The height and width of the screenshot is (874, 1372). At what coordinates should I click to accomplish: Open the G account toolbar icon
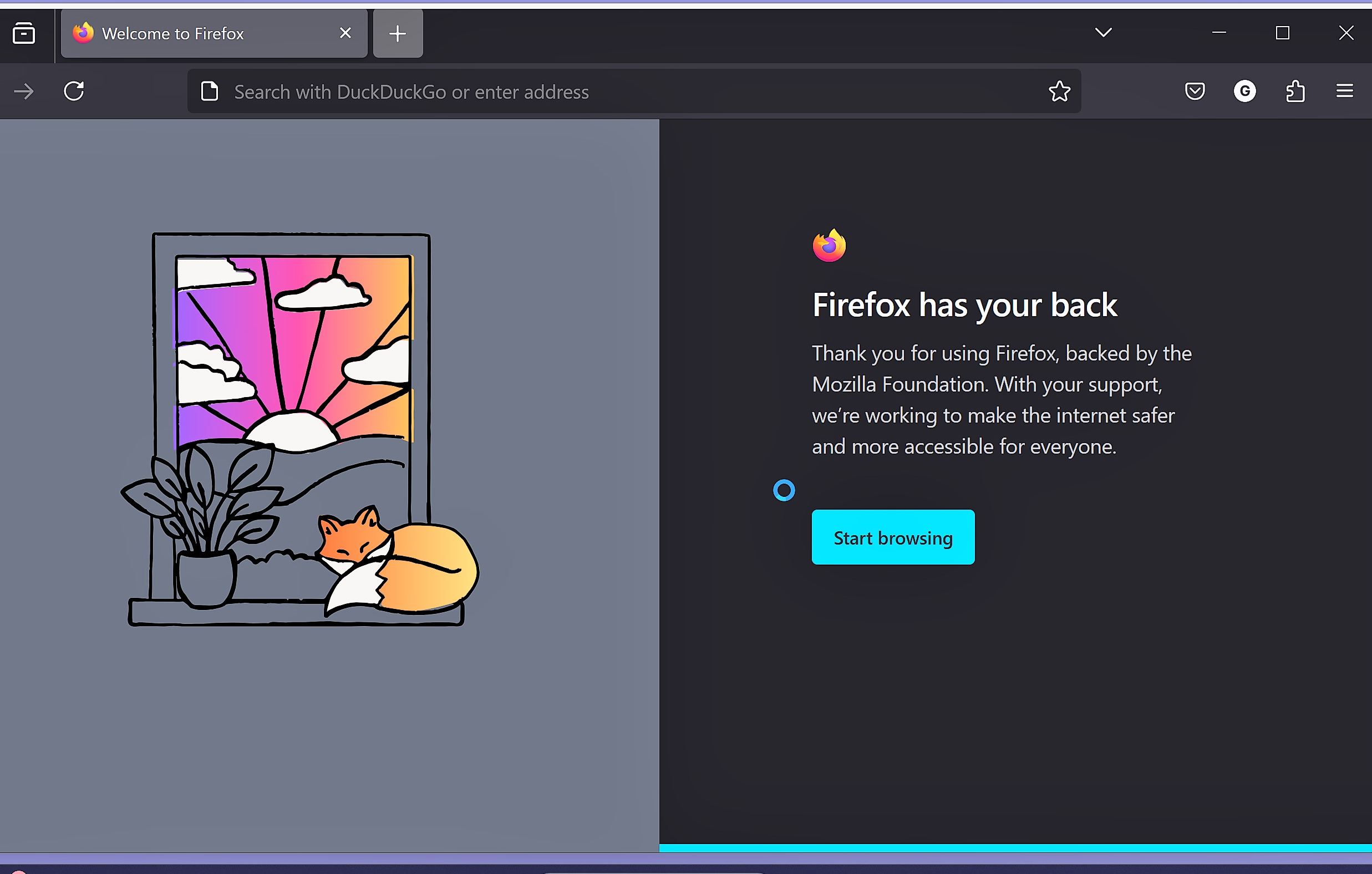coord(1244,91)
